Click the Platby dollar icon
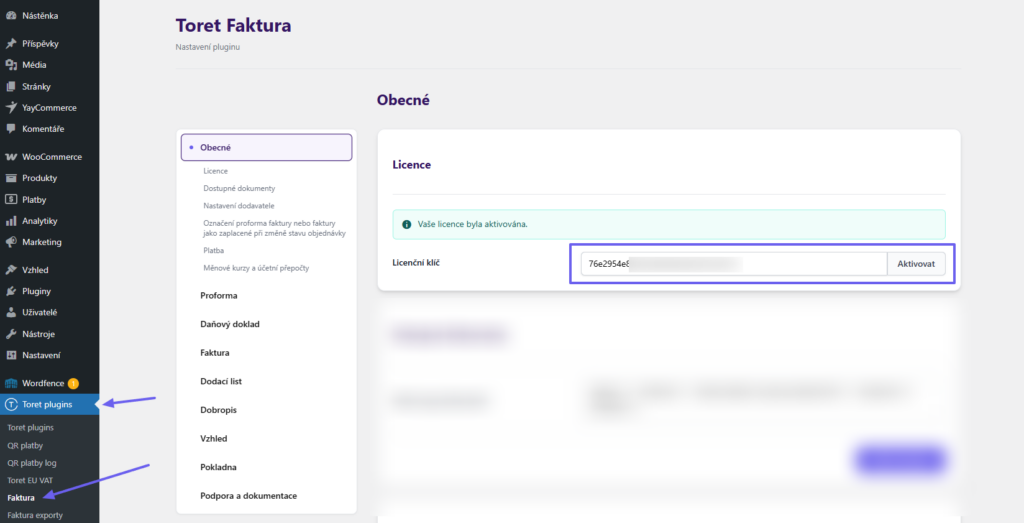Image resolution: width=1024 pixels, height=523 pixels. (10, 199)
